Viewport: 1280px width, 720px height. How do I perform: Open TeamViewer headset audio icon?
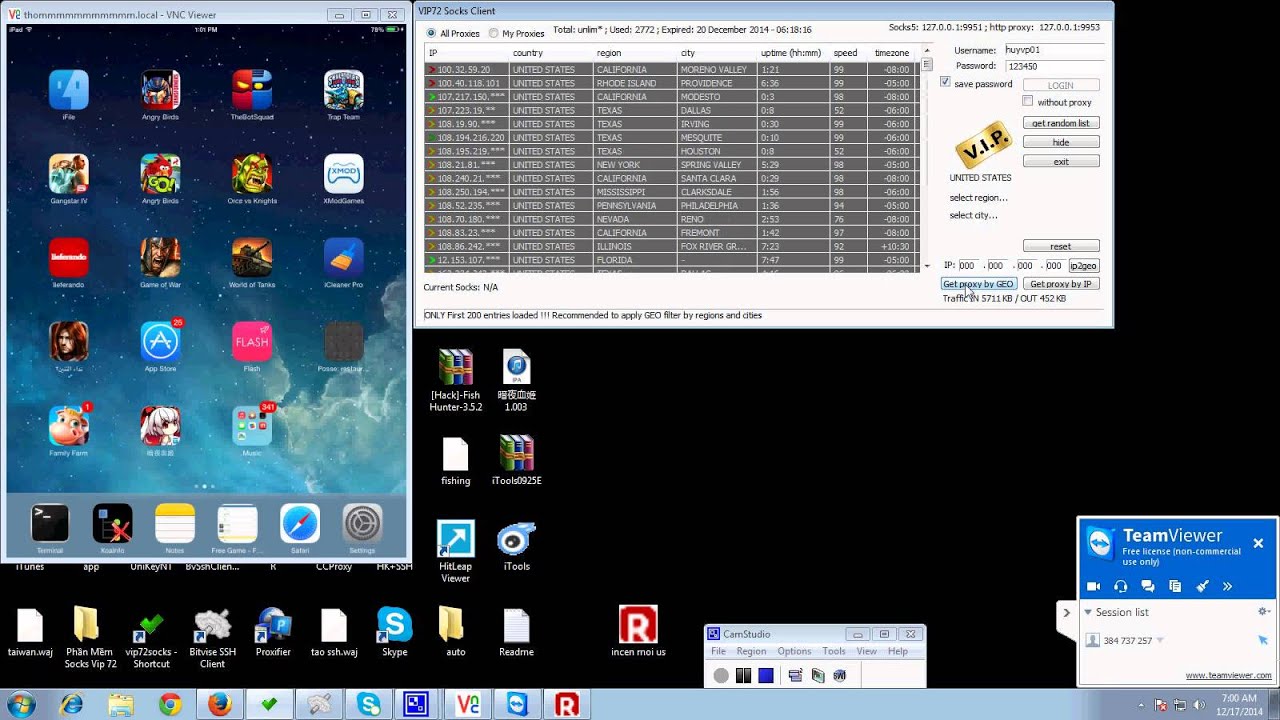coord(1120,586)
